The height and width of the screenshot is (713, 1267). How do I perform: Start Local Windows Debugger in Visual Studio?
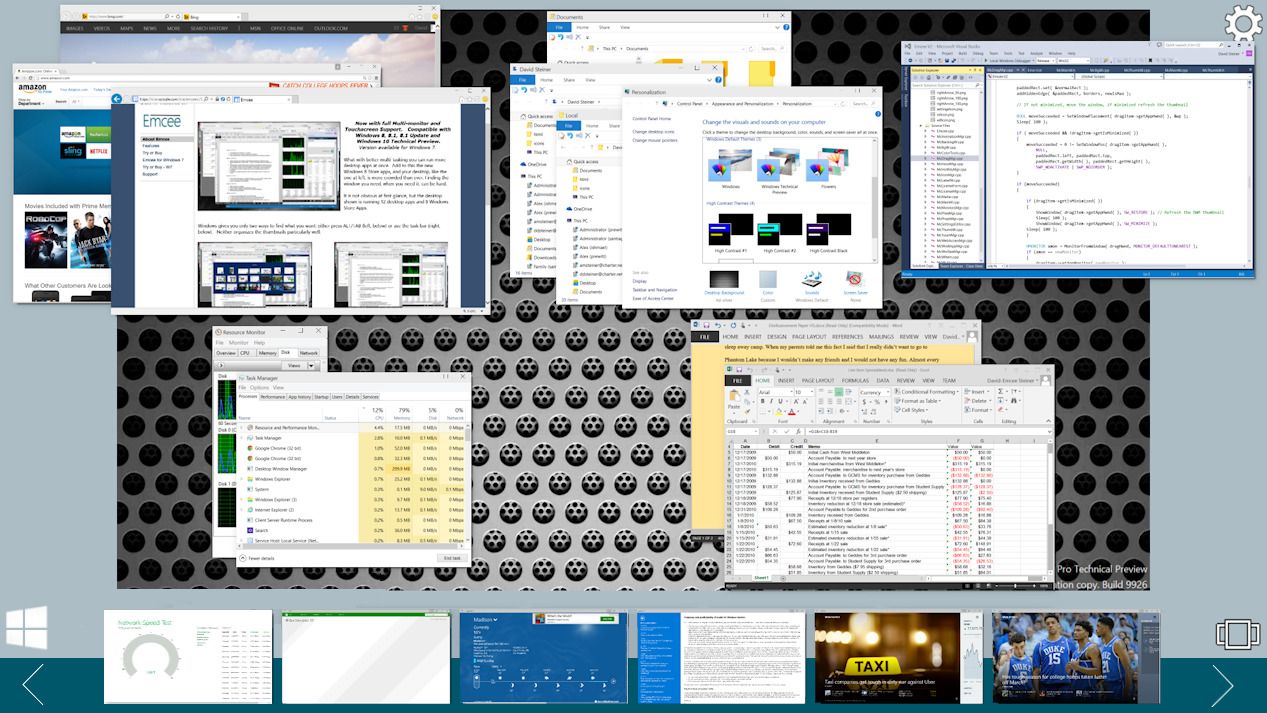coord(1010,62)
